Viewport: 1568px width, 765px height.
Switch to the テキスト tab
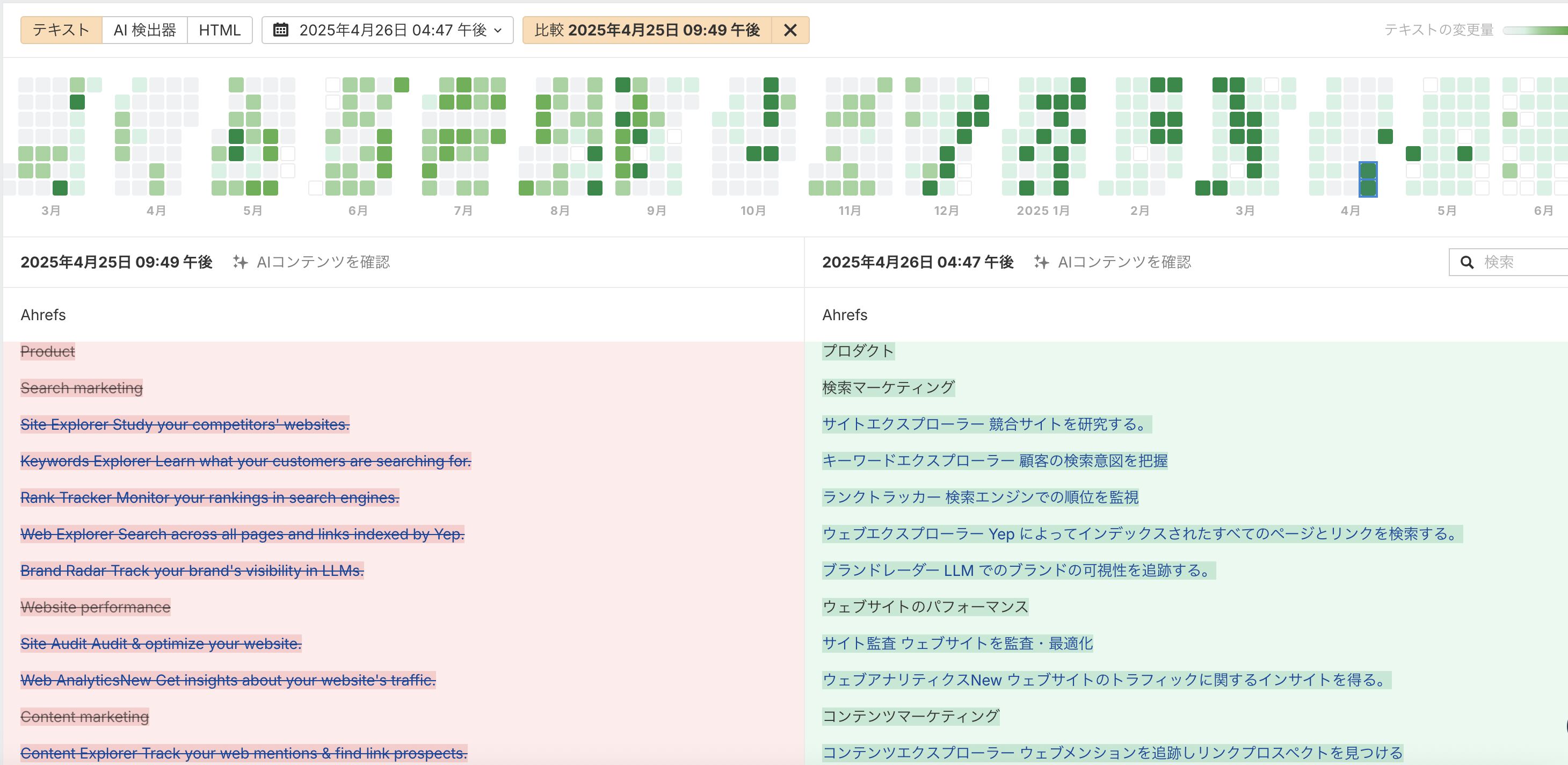tap(61, 30)
